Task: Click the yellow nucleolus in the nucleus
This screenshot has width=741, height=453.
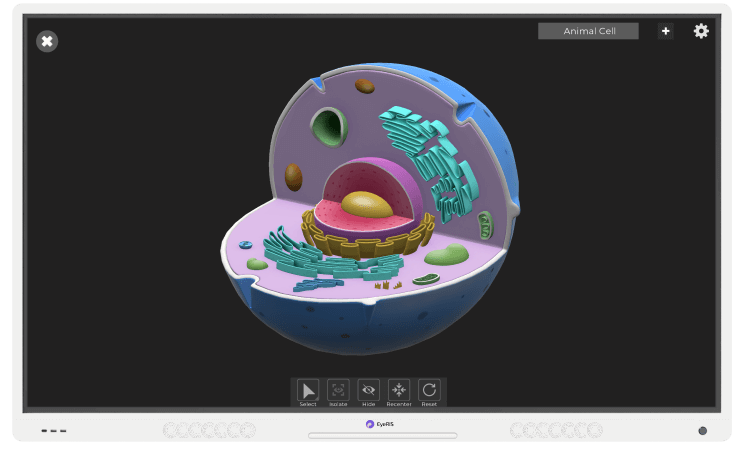Action: [x=367, y=203]
